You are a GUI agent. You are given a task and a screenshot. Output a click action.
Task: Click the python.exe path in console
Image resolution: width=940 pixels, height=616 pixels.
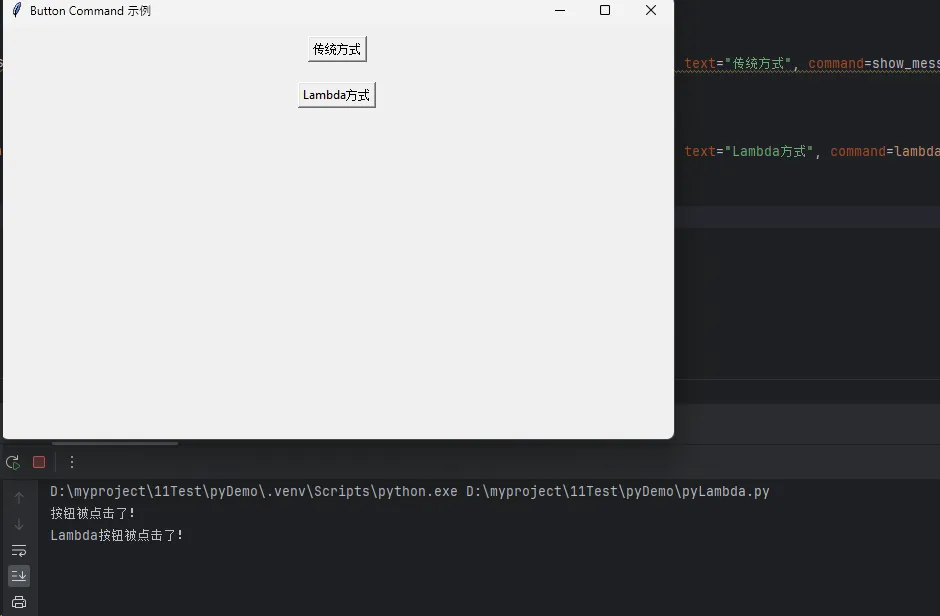(254, 491)
